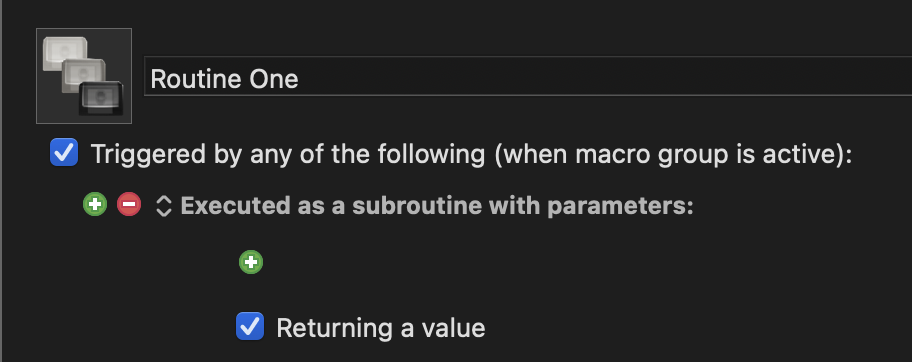
Task: Remove the subroutine trigger with red minus
Action: pos(129,205)
